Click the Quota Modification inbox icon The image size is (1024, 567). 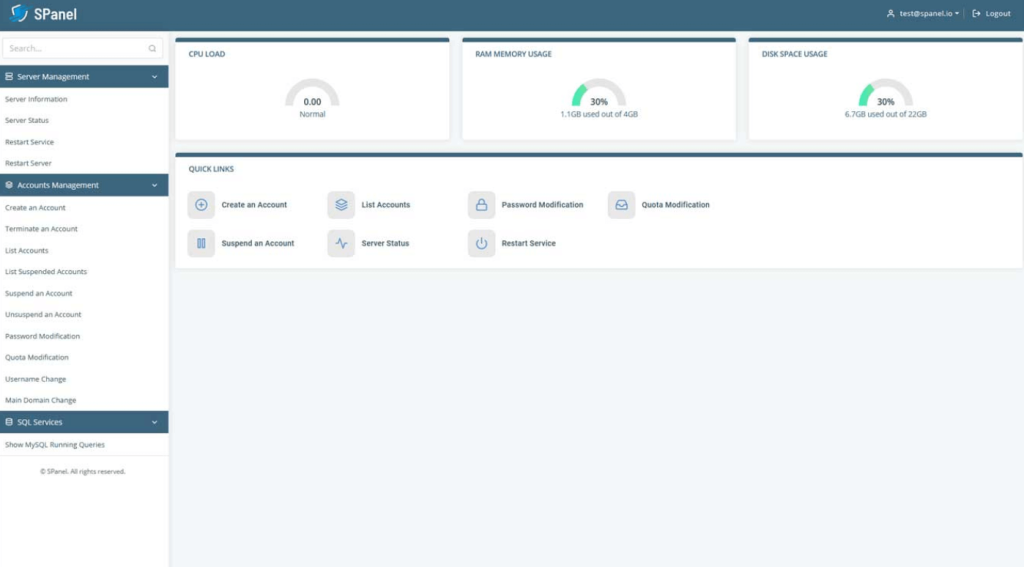[621, 204]
